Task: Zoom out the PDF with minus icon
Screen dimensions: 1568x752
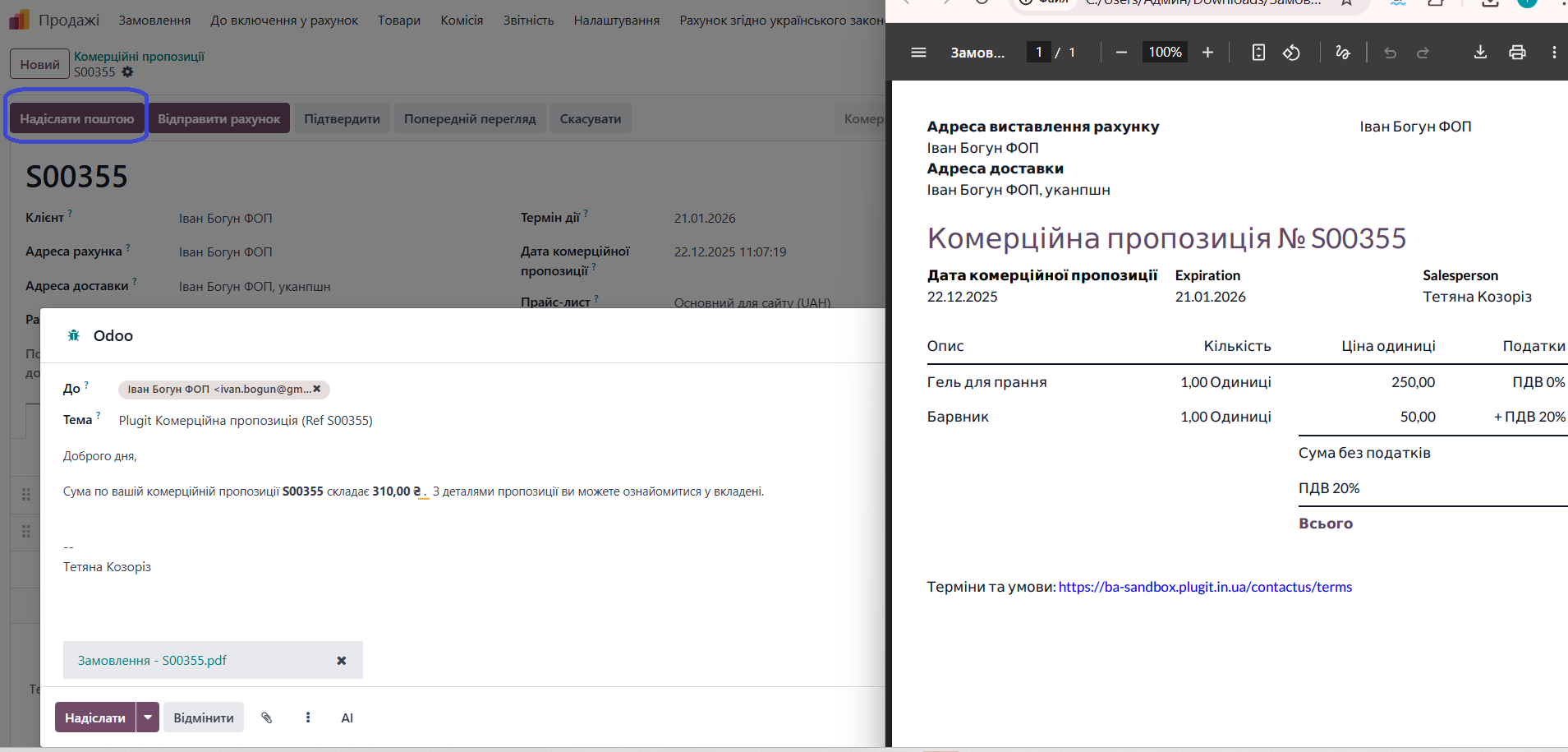Action: point(1121,53)
